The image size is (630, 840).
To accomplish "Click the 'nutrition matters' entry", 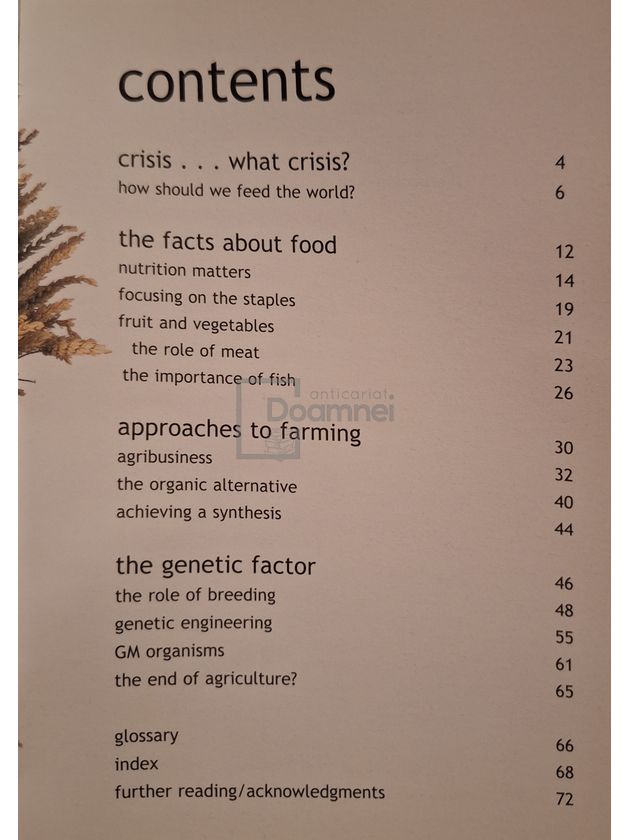I will pos(184,270).
